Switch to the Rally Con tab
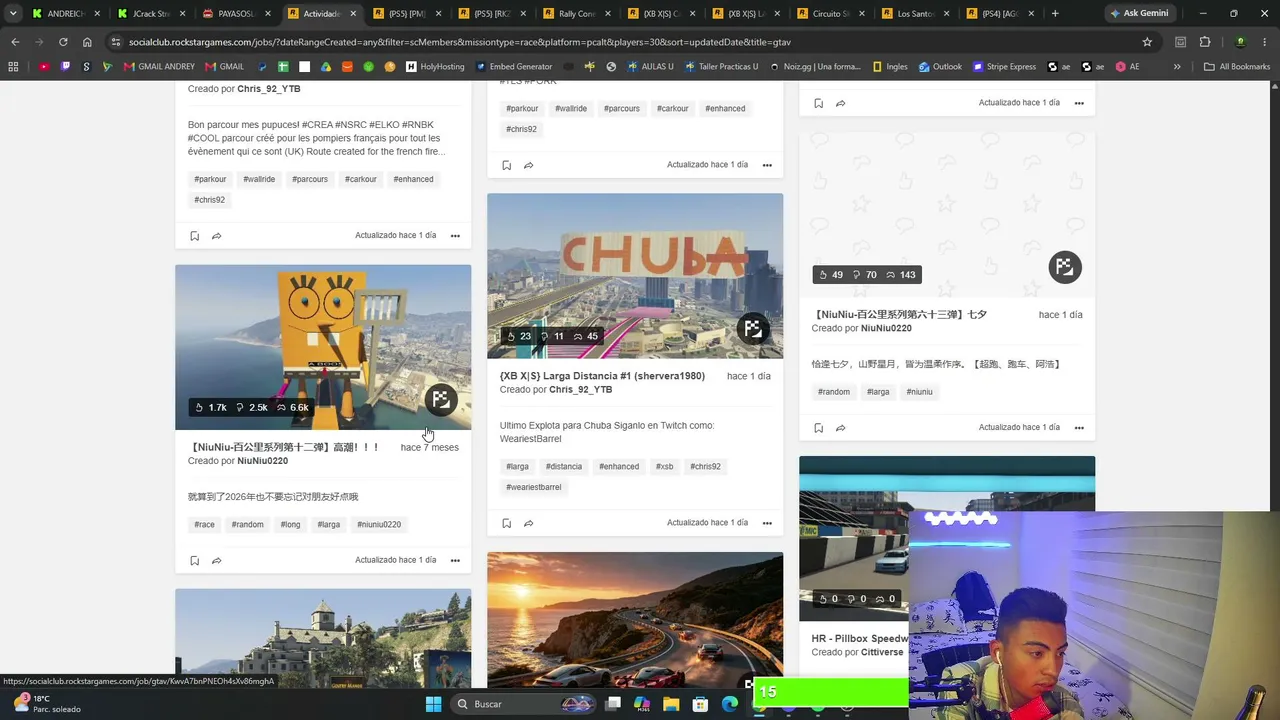The width and height of the screenshot is (1280, 720). click(578, 14)
